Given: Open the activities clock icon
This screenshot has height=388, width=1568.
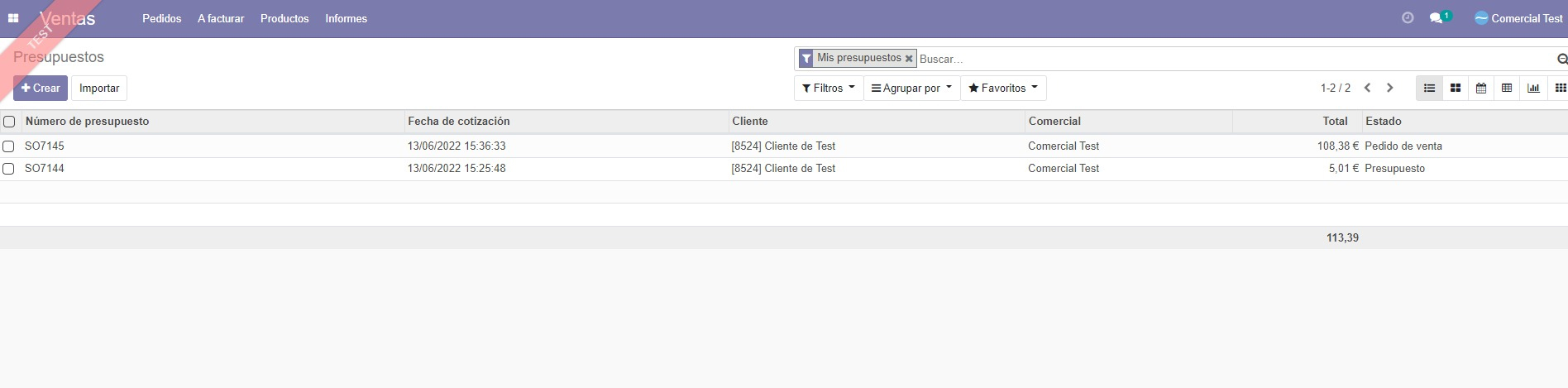Looking at the screenshot, I should [x=1408, y=18].
